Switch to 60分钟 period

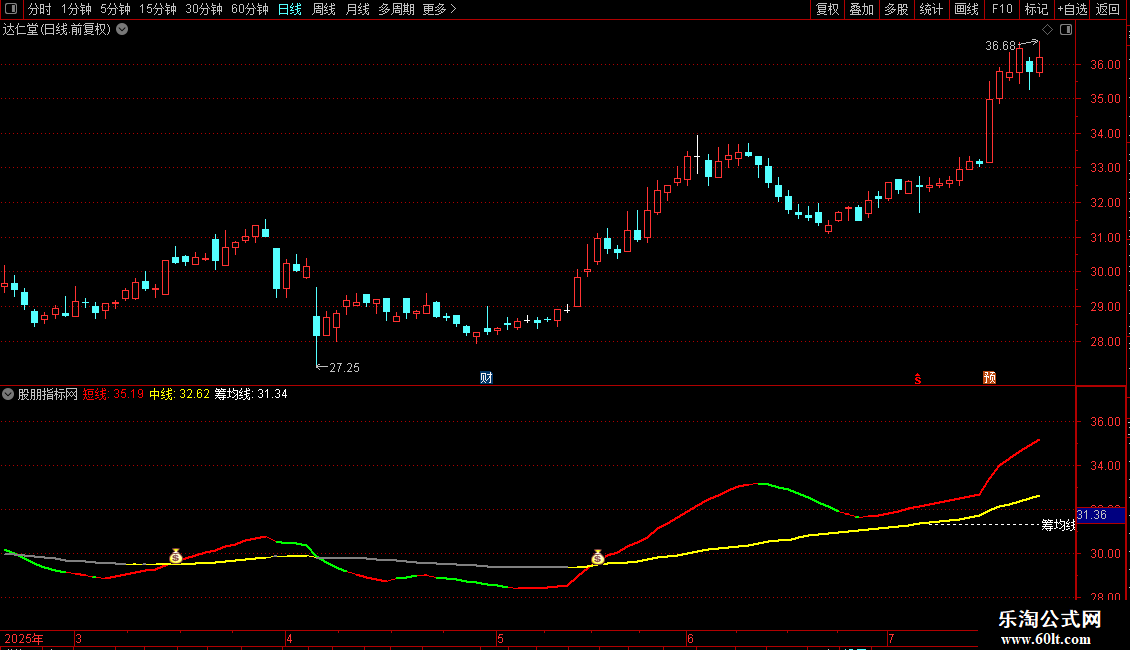[x=250, y=9]
